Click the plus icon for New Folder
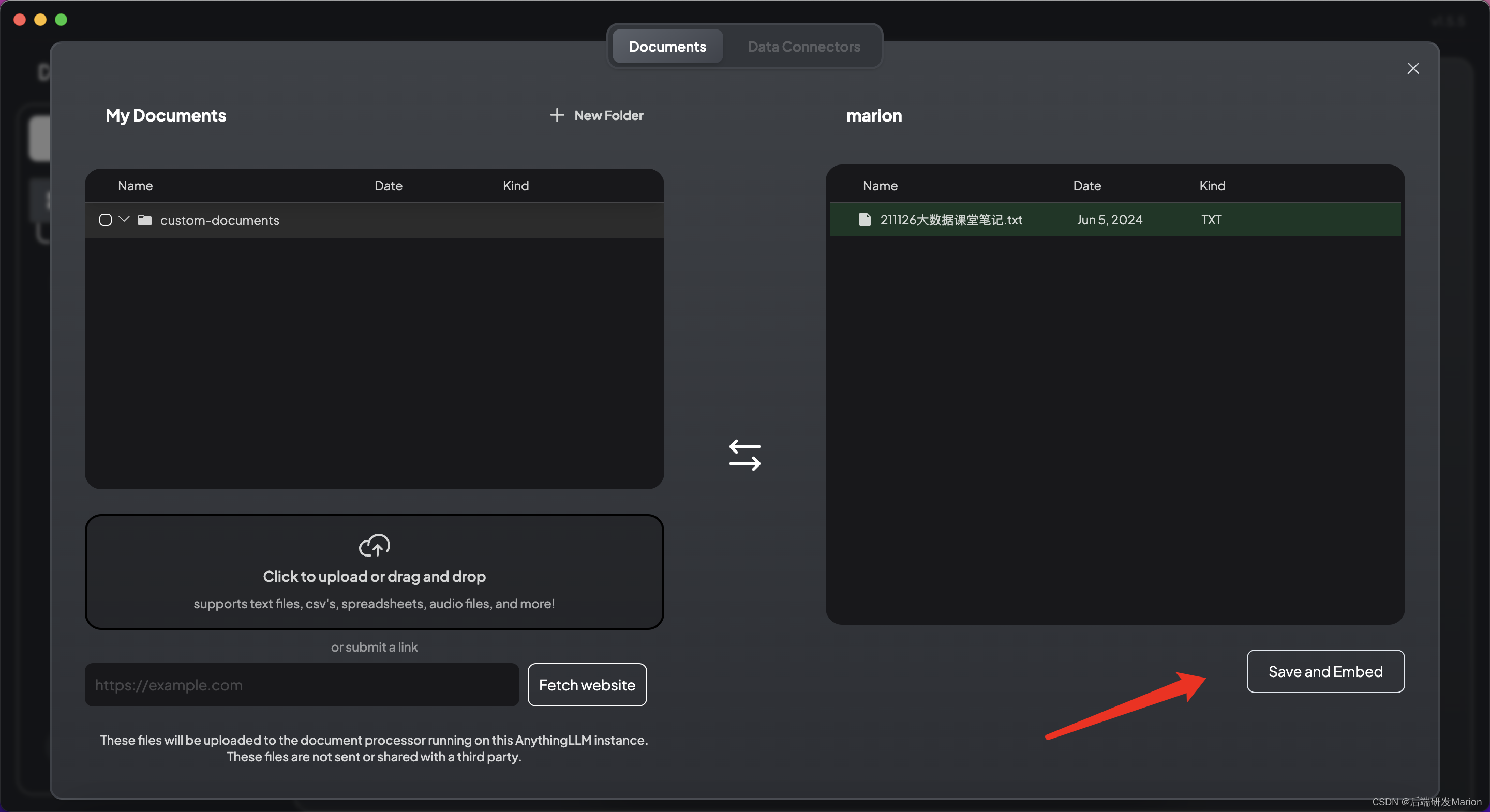This screenshot has height=812, width=1490. (557, 115)
